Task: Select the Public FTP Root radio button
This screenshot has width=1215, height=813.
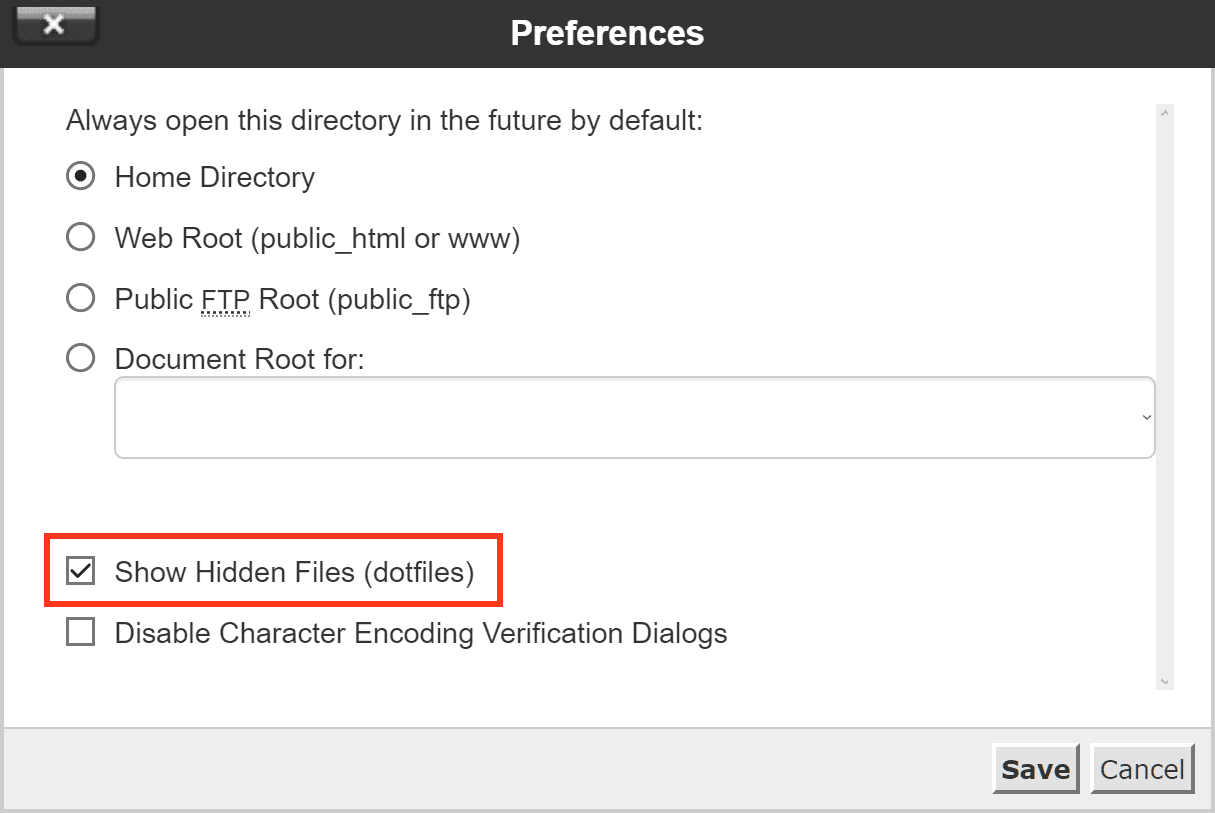Action: click(80, 298)
